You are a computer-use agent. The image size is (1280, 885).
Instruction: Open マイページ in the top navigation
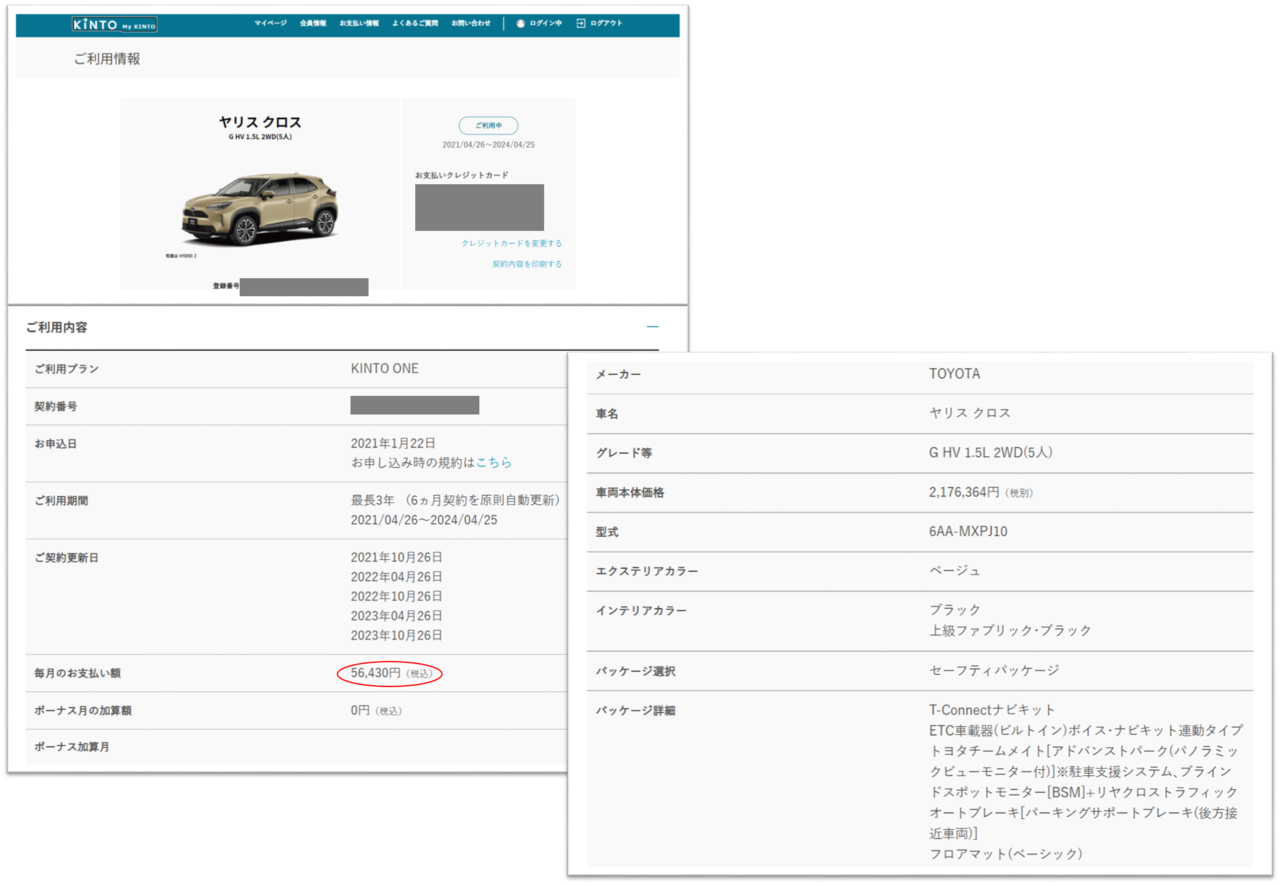point(270,23)
